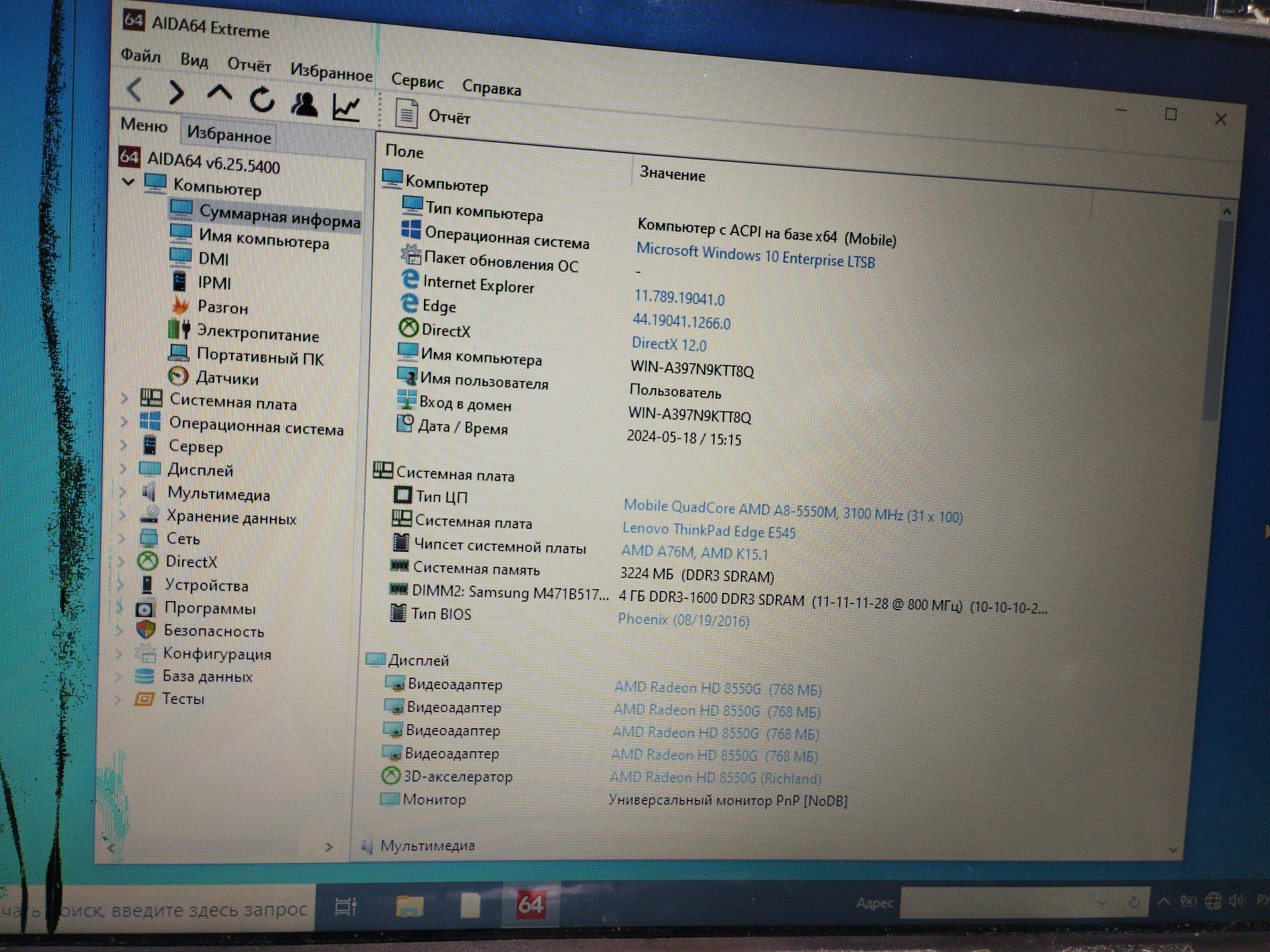Click the Хранение данных sidebar icon
1270x952 pixels.
[x=149, y=514]
